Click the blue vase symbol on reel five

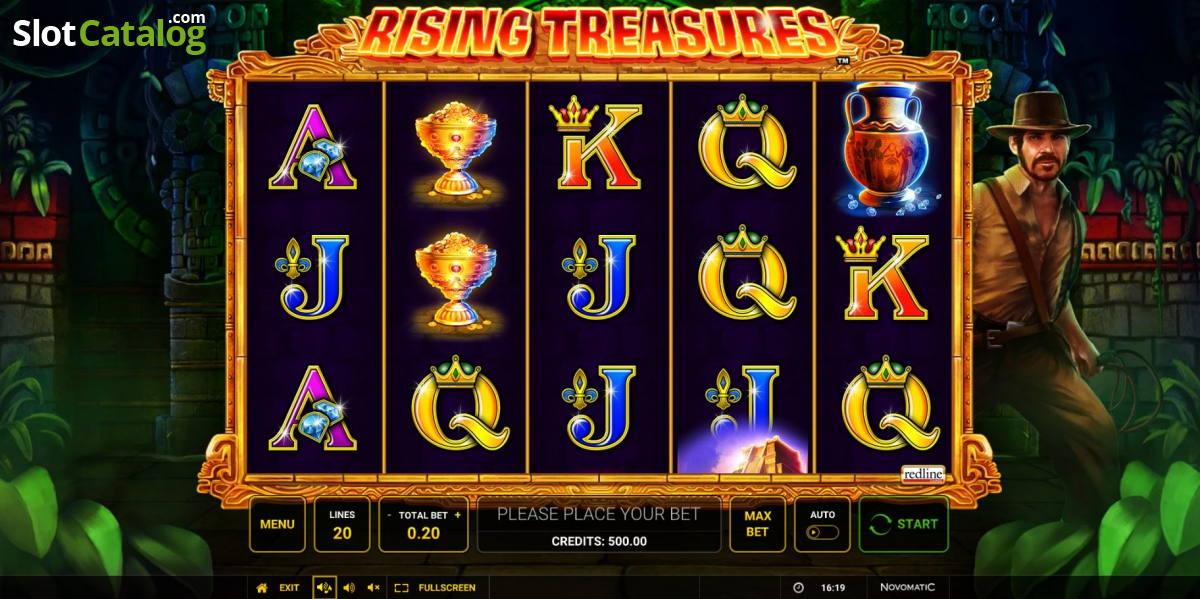point(883,147)
